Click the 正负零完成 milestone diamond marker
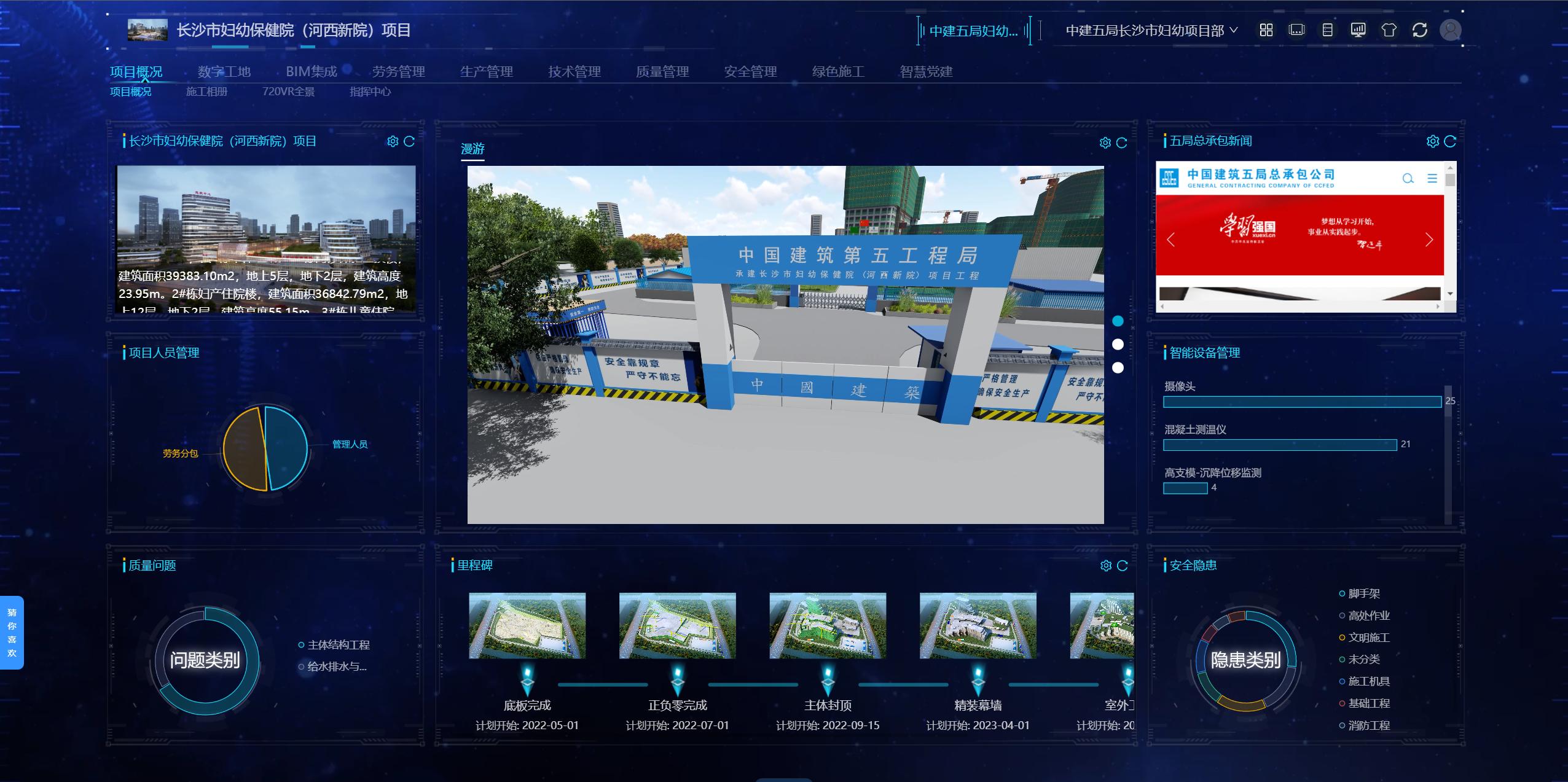Image resolution: width=1568 pixels, height=782 pixels. tap(678, 680)
